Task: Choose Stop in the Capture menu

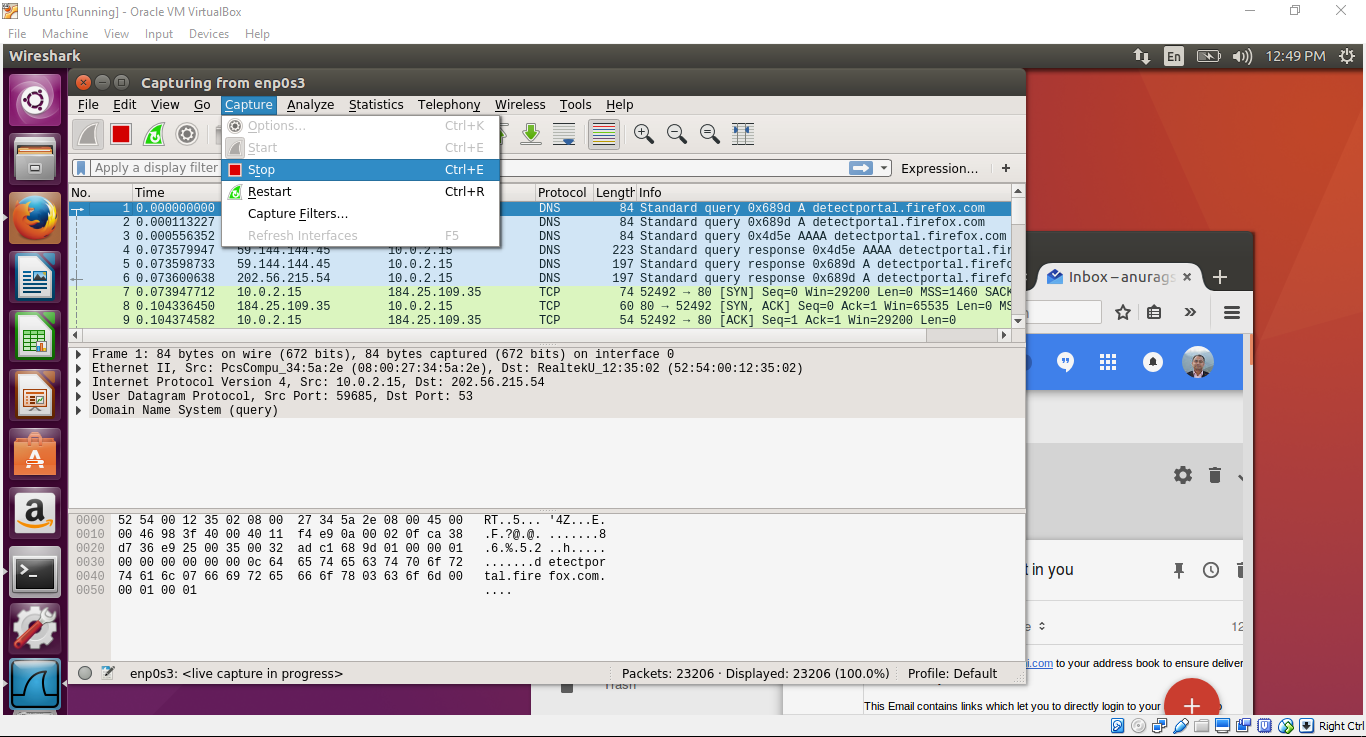Action: pyautogui.click(x=360, y=170)
